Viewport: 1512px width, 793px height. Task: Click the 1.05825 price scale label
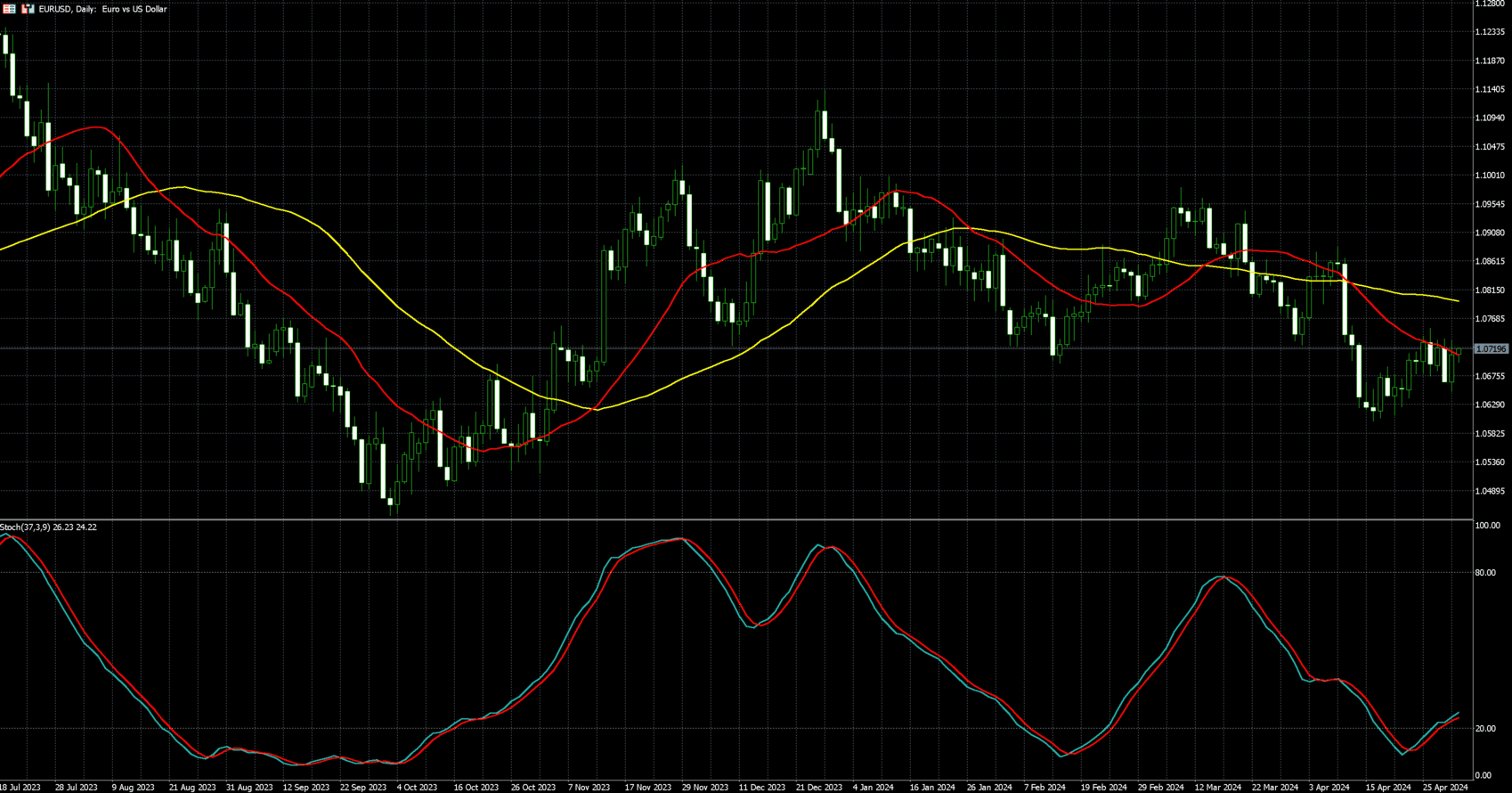1491,434
